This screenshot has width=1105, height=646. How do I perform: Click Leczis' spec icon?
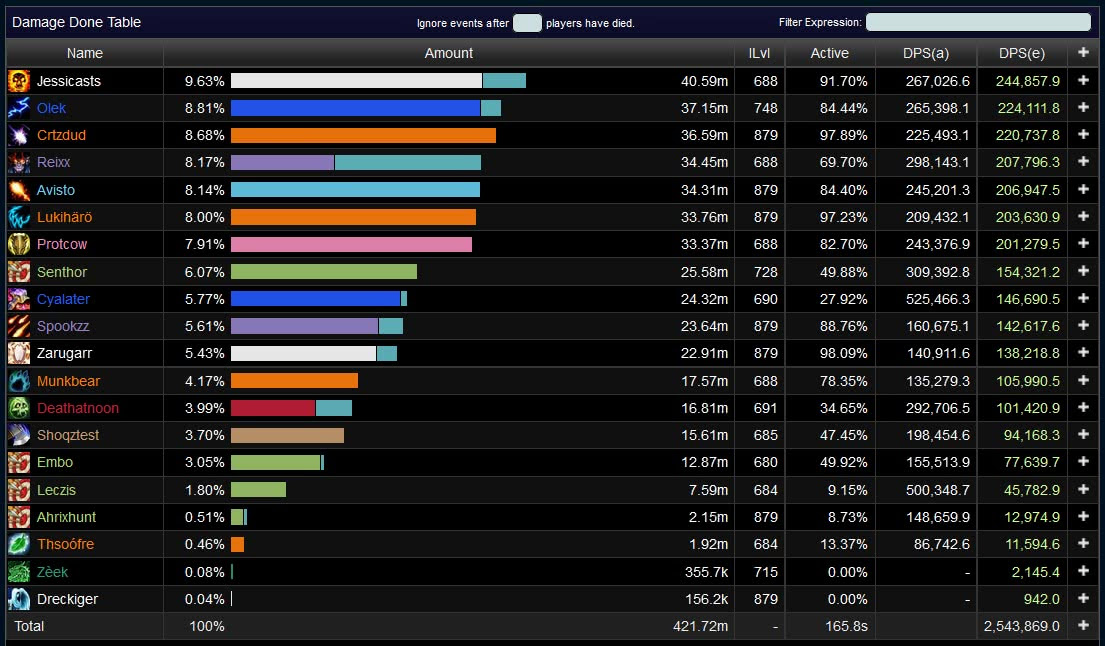pyautogui.click(x=19, y=490)
